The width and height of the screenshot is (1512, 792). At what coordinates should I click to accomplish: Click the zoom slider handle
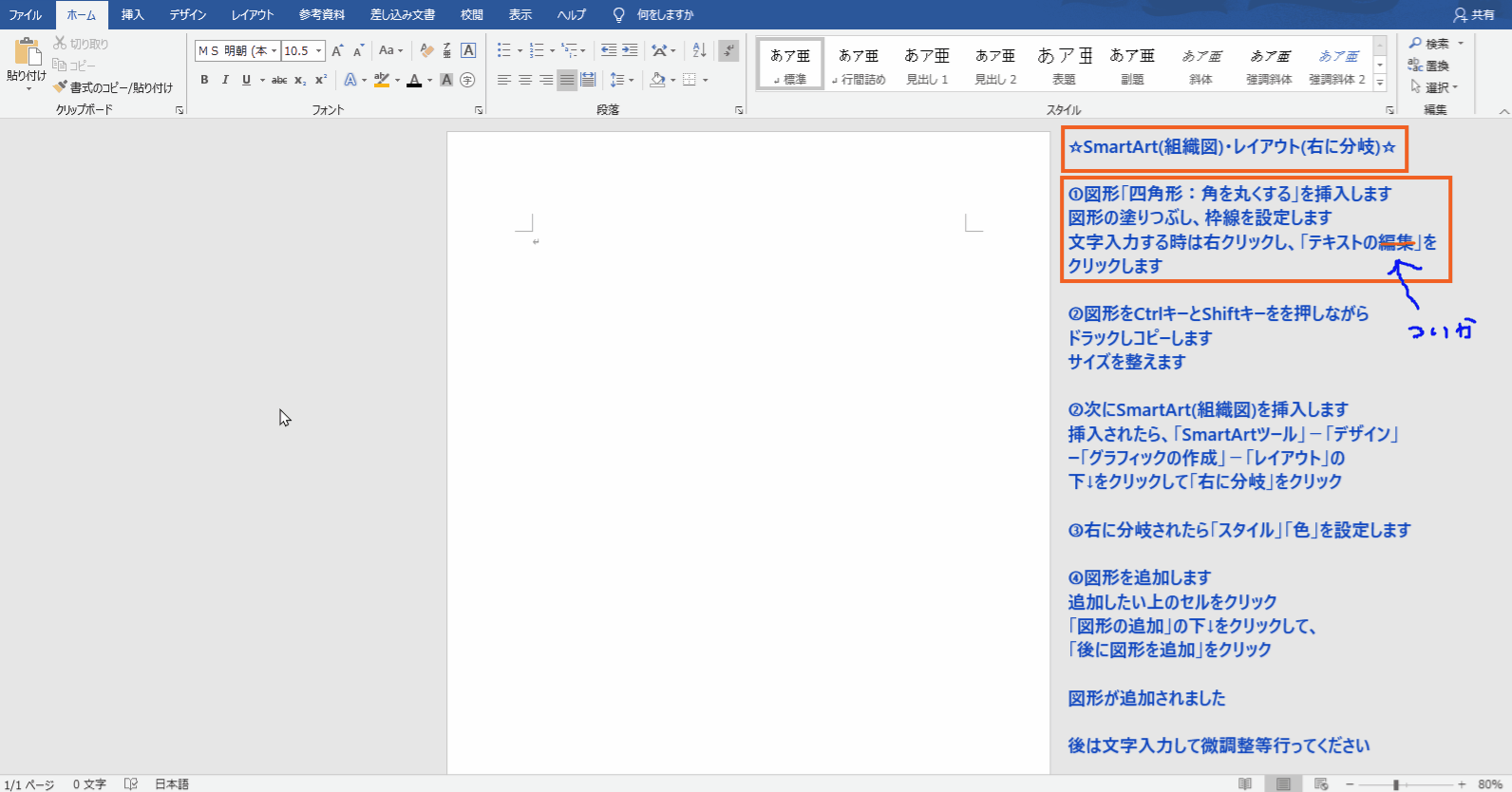pos(1395,784)
